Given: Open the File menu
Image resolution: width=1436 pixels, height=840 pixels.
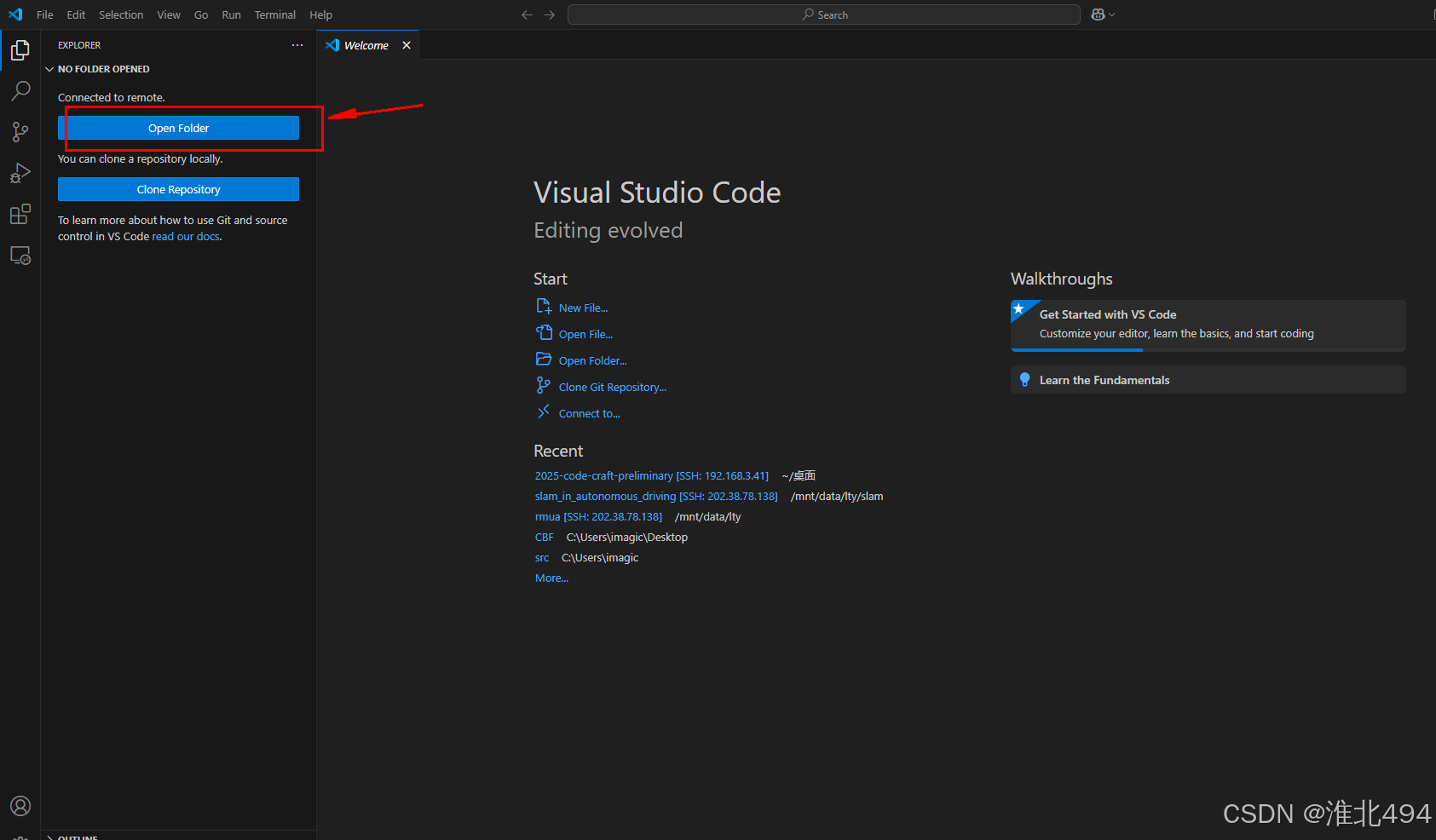Looking at the screenshot, I should click(x=45, y=14).
